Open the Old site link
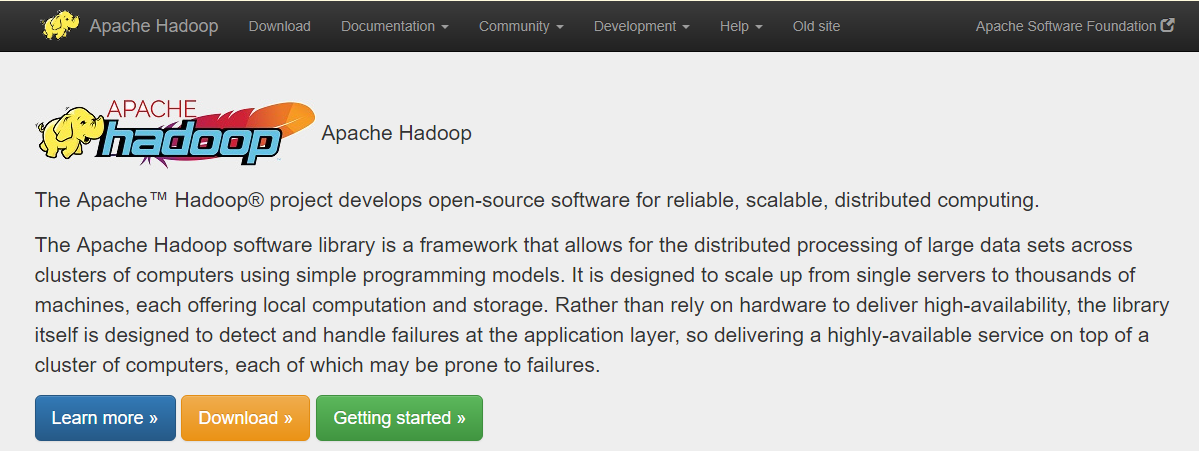The width and height of the screenshot is (1199, 451). coord(816,26)
